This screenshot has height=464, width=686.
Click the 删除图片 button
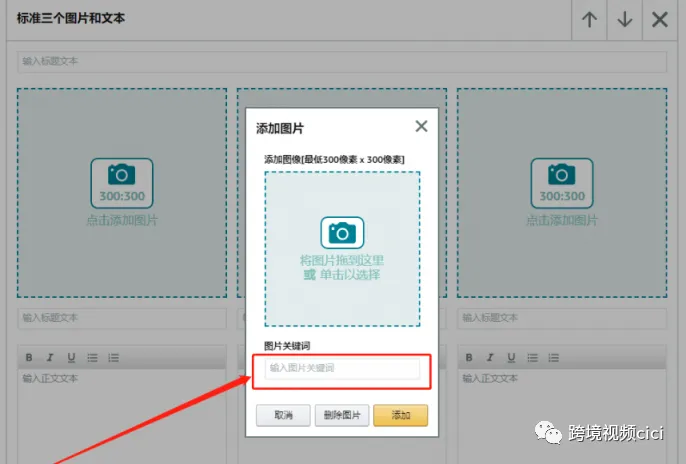pos(342,415)
